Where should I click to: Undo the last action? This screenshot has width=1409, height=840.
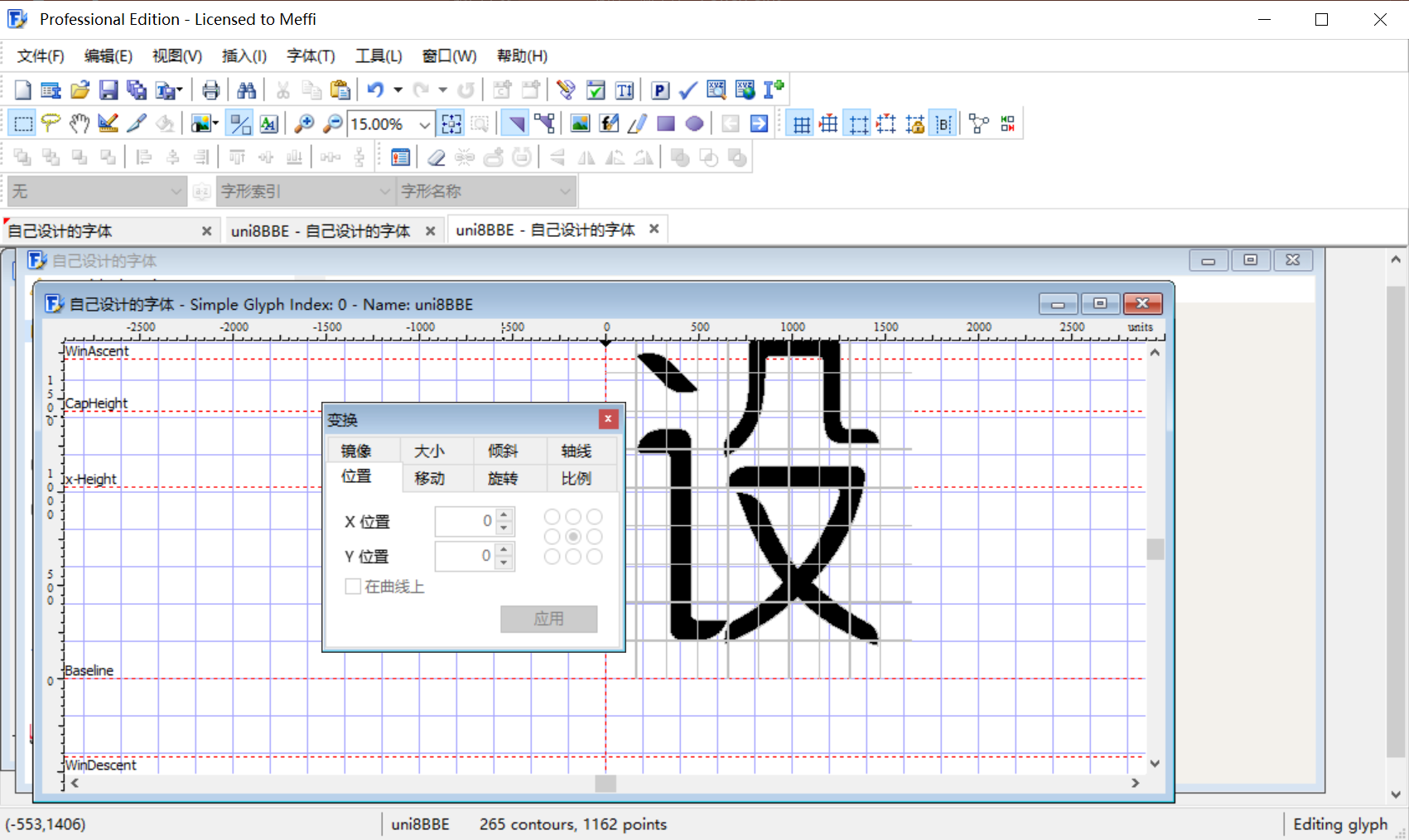pyautogui.click(x=375, y=89)
